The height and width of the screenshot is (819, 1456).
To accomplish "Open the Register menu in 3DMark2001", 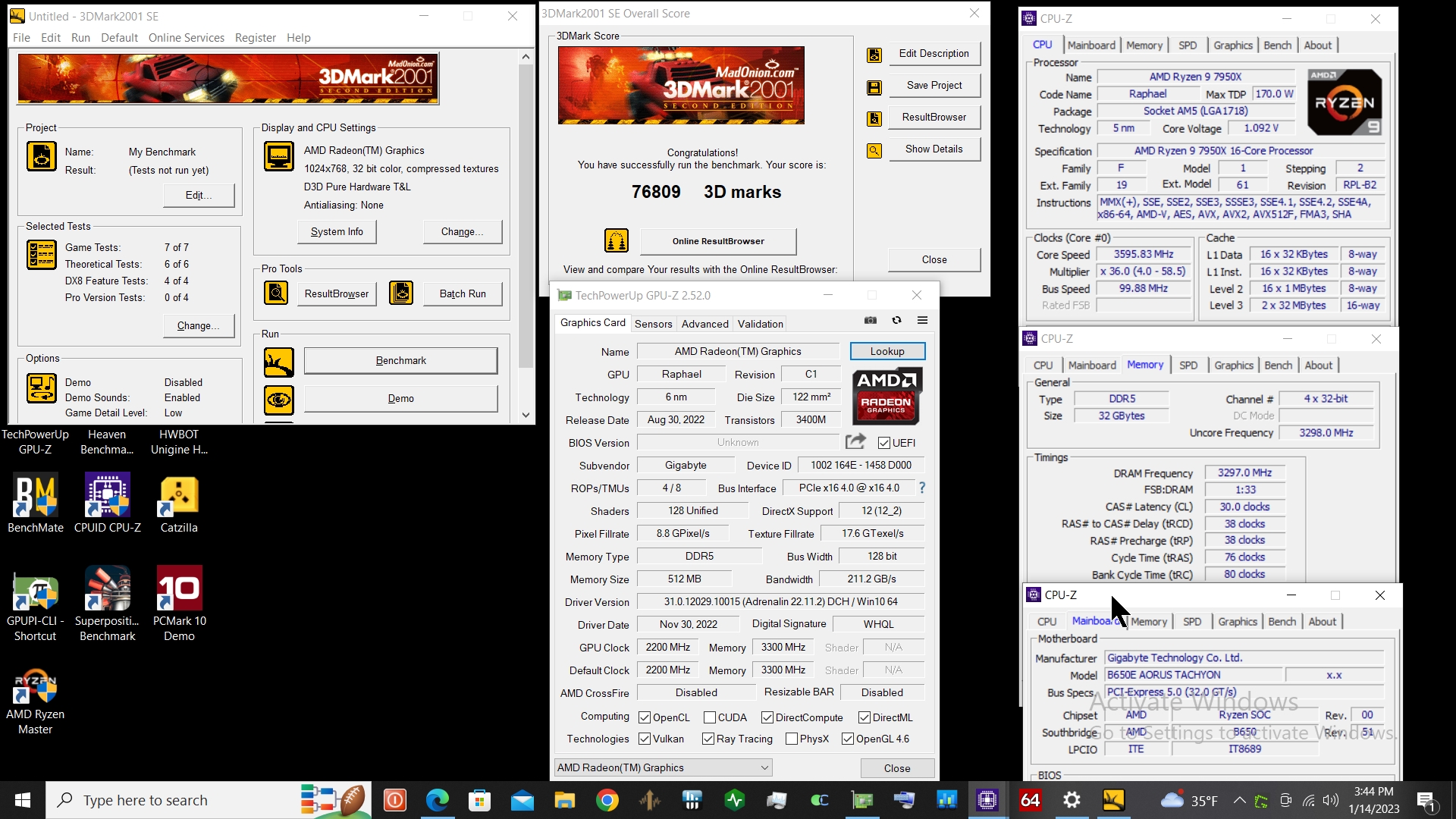I will pyautogui.click(x=255, y=37).
